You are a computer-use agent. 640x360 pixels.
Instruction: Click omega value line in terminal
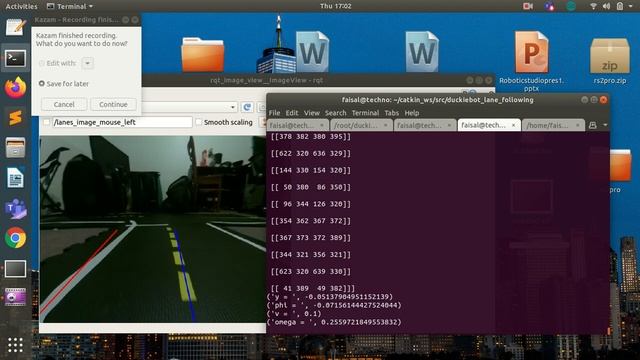coord(334,322)
